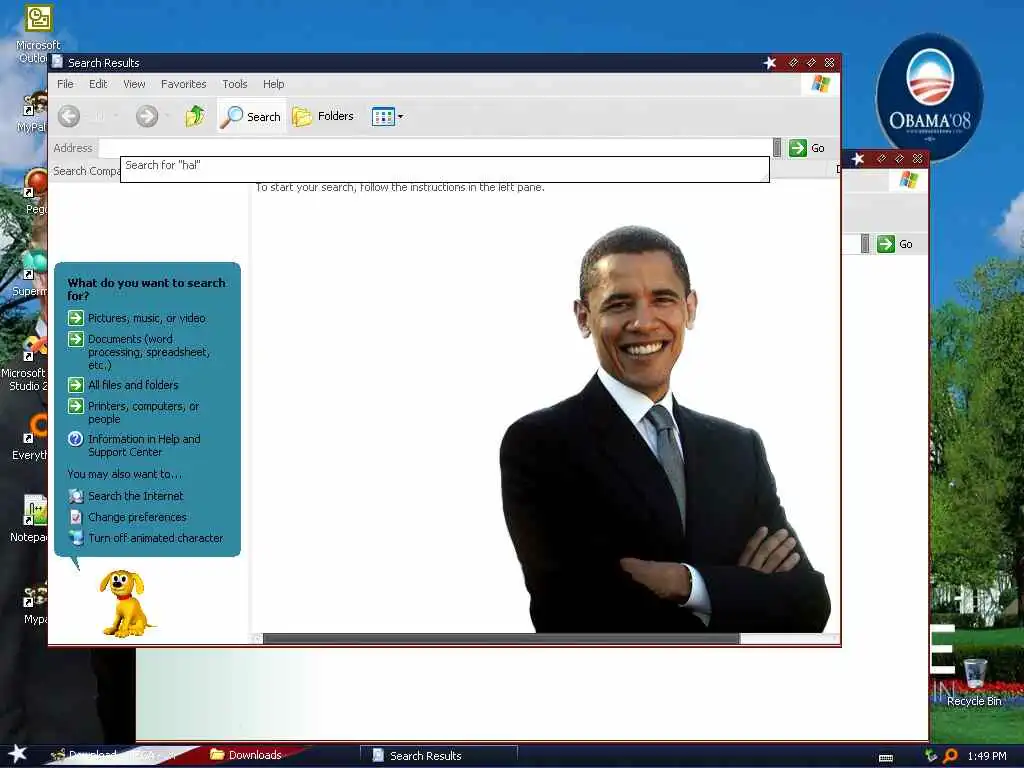
Task: Click Go button in Search Results window
Action: (807, 148)
